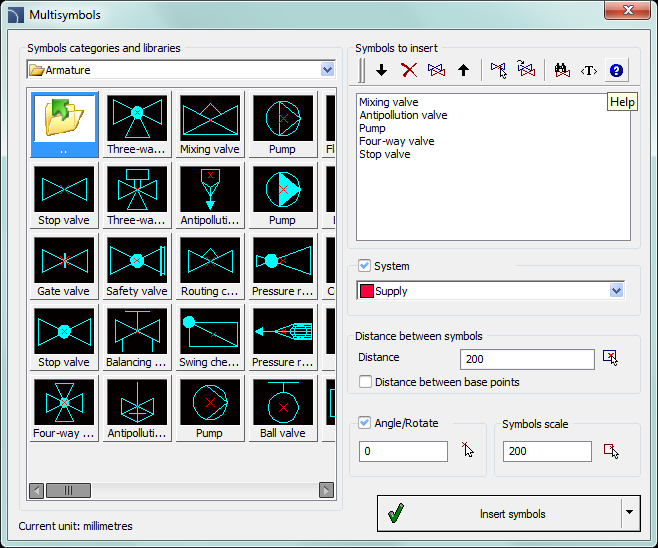The image size is (658, 548).
Task: Click the pick scale icon beside Symbols scale
Action: click(611, 451)
